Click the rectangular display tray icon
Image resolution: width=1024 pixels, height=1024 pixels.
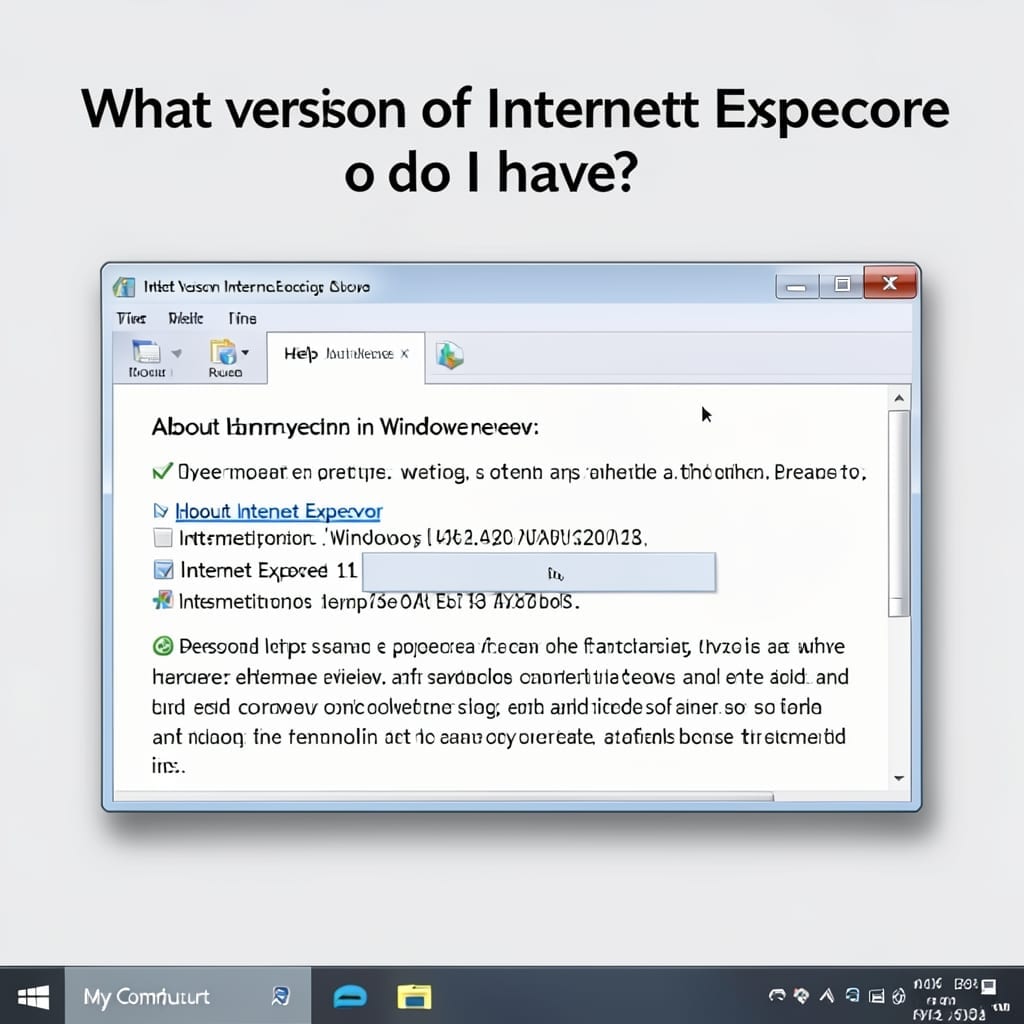[x=876, y=996]
